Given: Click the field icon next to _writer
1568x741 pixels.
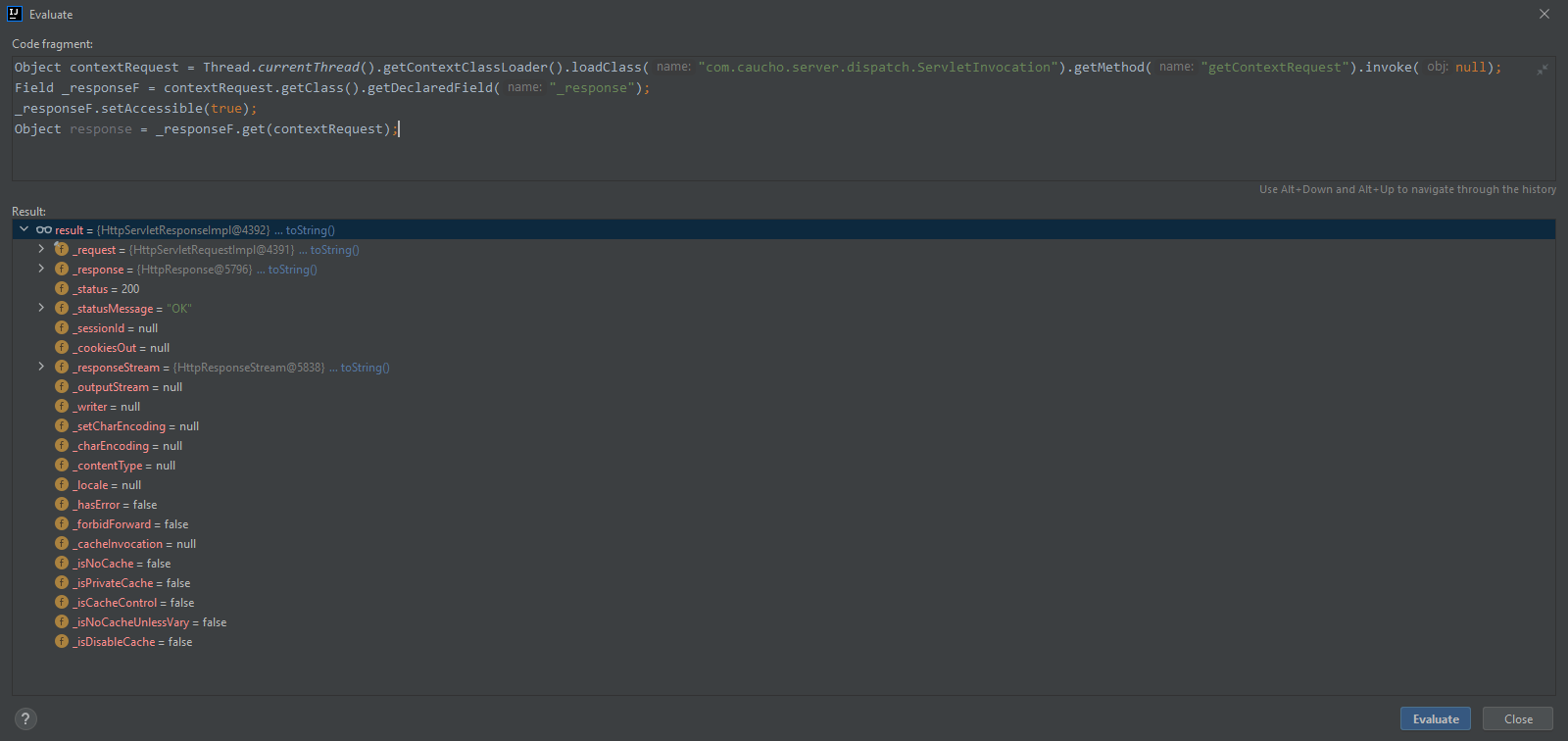Looking at the screenshot, I should (62, 406).
